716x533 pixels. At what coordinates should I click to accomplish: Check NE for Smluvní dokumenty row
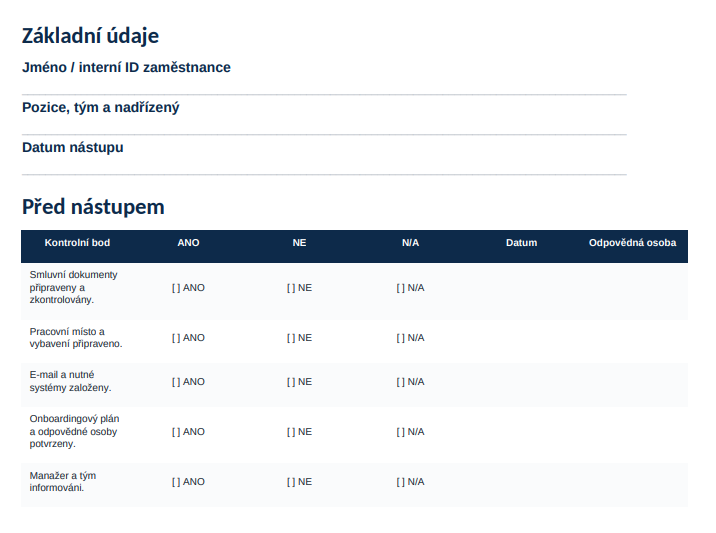[299, 288]
